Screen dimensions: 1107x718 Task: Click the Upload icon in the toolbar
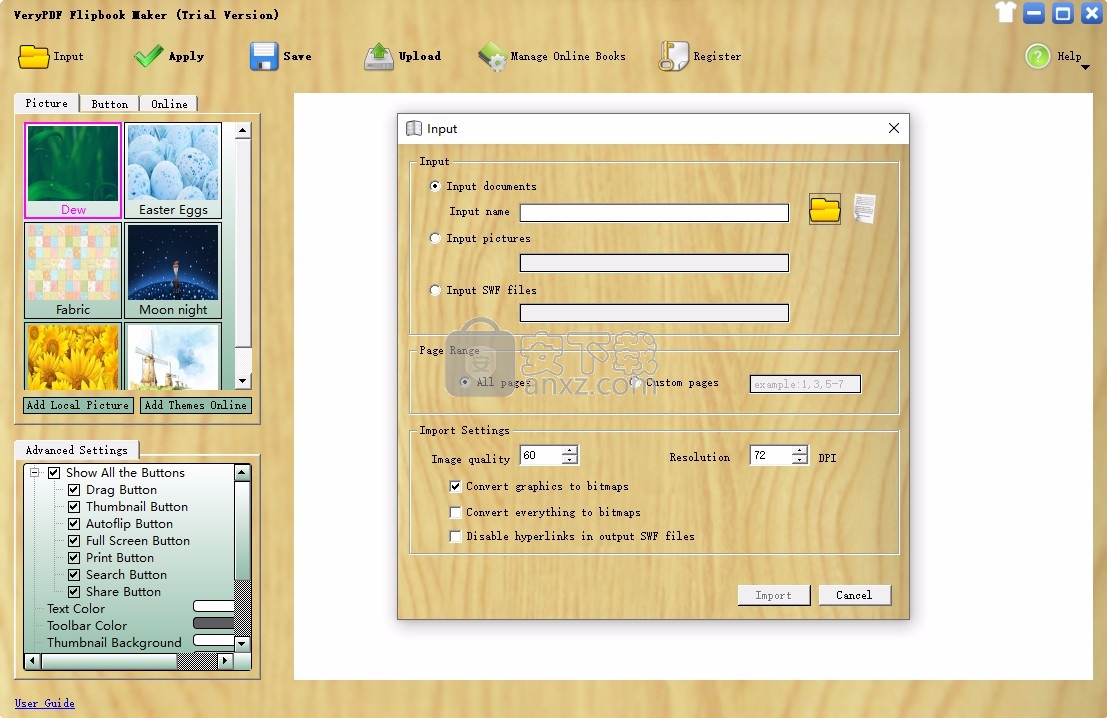(379, 56)
